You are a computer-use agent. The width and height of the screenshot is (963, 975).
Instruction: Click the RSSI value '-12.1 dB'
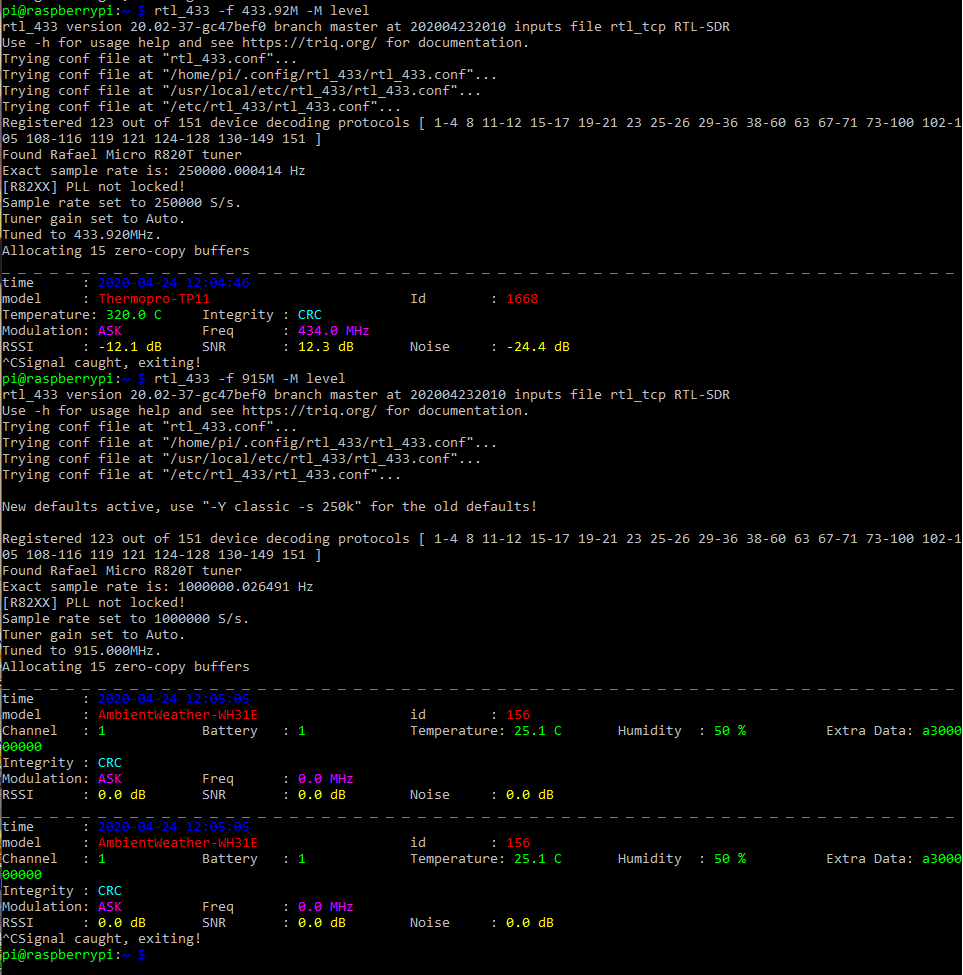pos(130,347)
